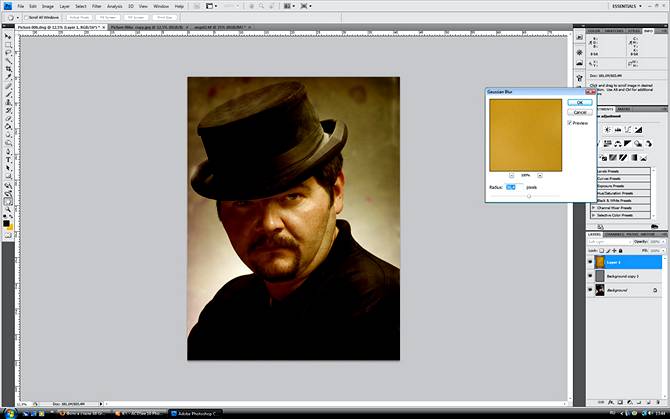This screenshot has width=670, height=419.
Task: Click Cancel in Gaussian Blur dialog
Action: pyautogui.click(x=578, y=112)
